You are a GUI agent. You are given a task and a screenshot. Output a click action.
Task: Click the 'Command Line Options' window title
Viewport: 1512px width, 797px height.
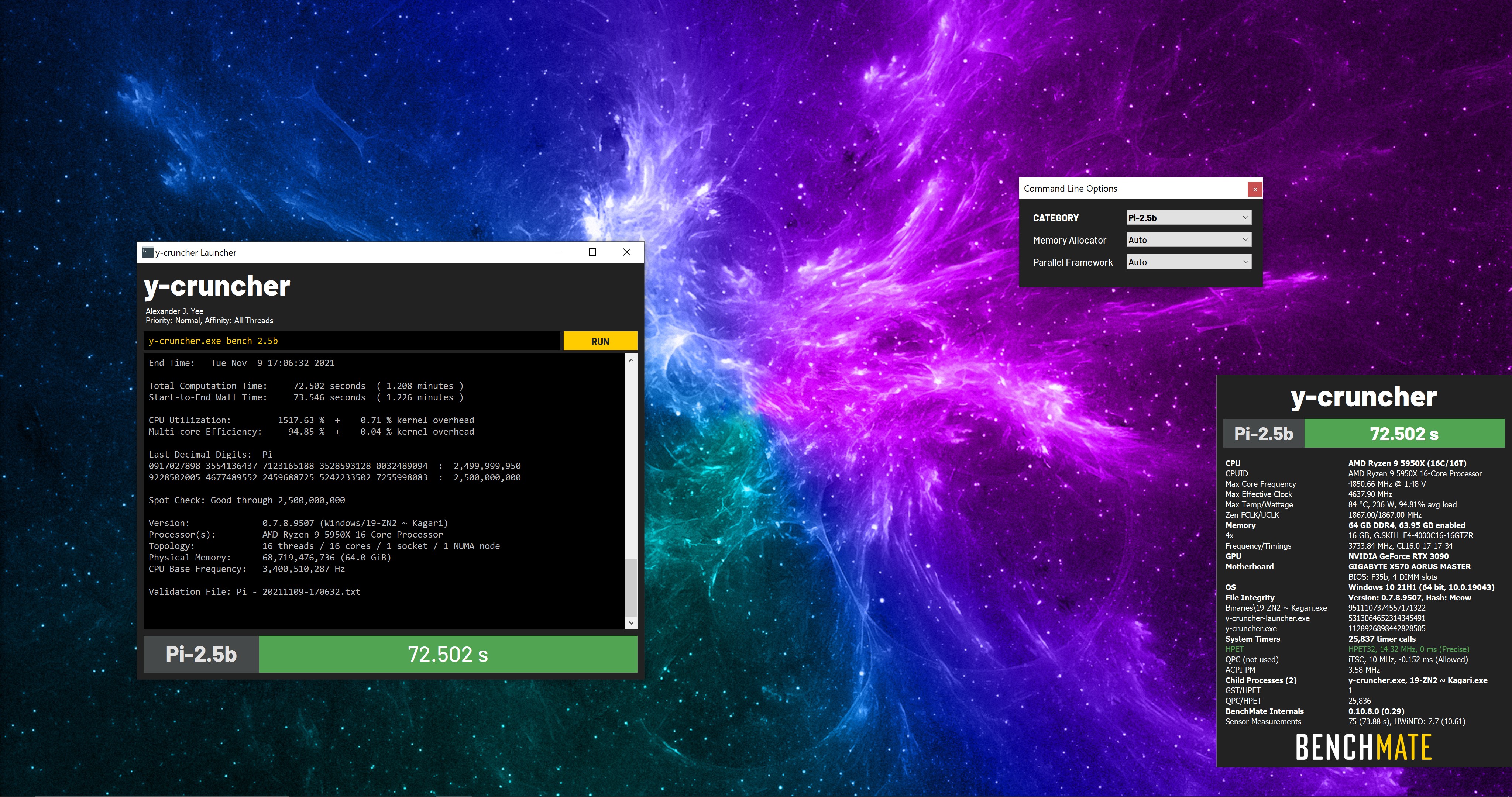click(x=1070, y=189)
